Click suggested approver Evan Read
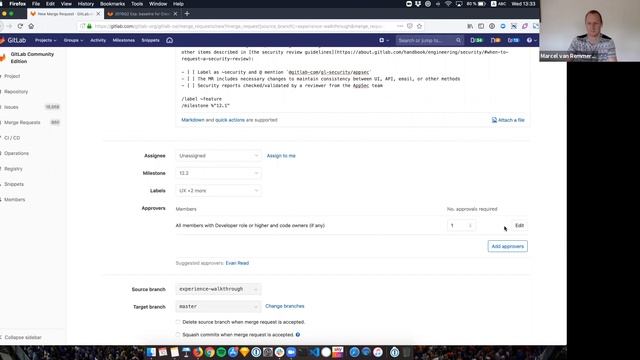The width and height of the screenshot is (640, 360). [x=237, y=263]
